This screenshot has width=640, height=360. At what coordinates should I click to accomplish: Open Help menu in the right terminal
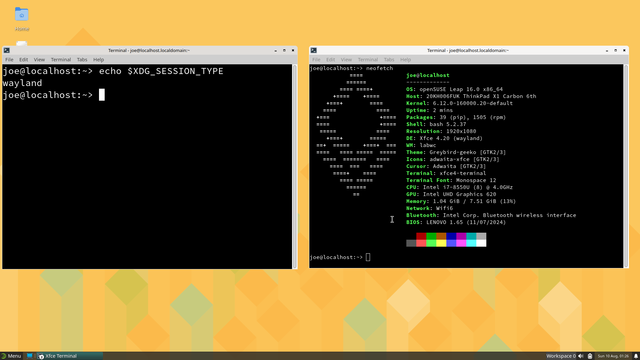[x=405, y=60]
